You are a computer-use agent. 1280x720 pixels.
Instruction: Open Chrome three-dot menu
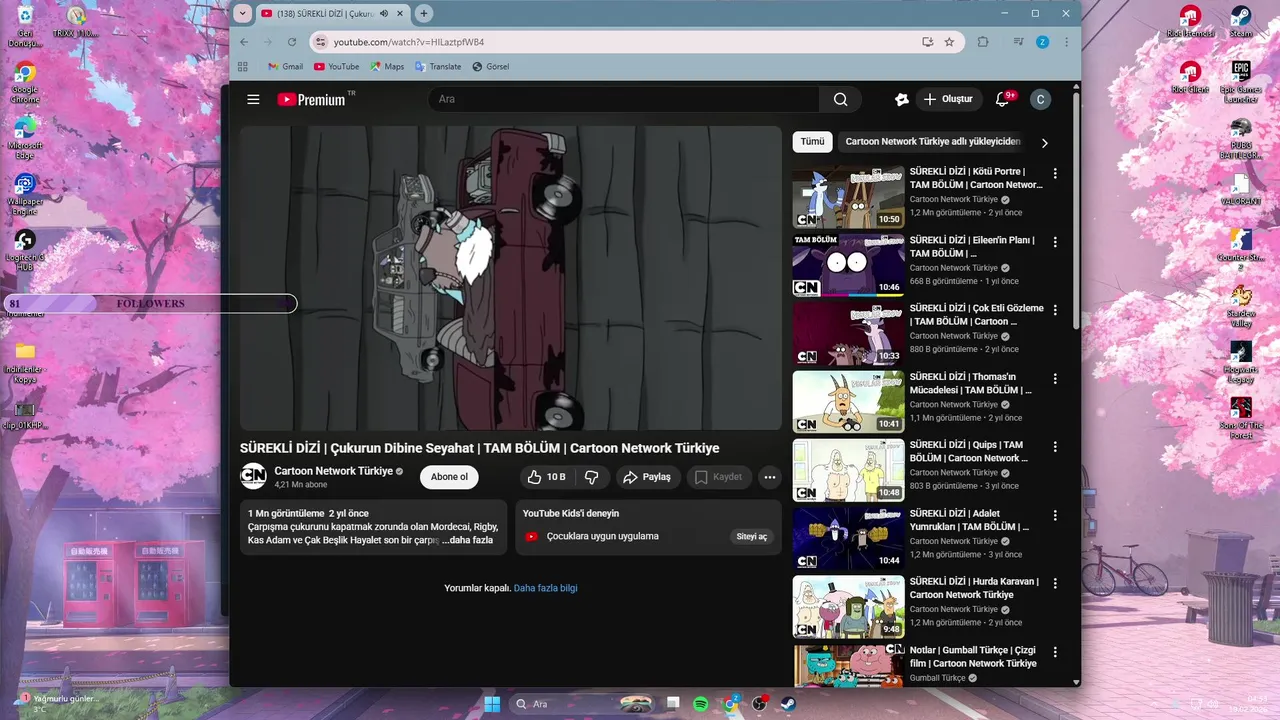pyautogui.click(x=1067, y=42)
